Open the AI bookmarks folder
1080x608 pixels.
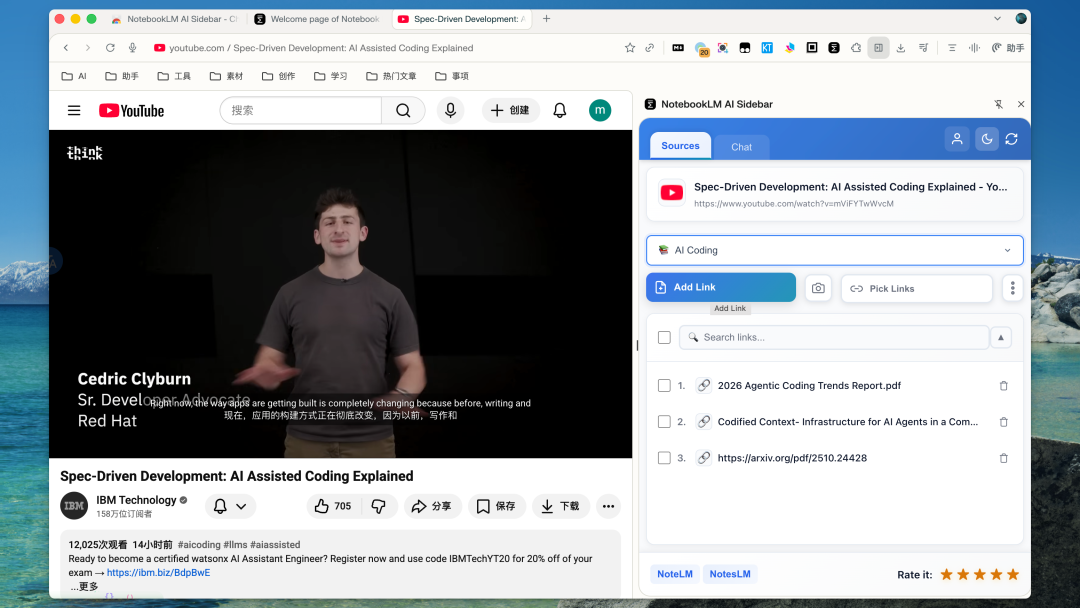click(x=74, y=76)
